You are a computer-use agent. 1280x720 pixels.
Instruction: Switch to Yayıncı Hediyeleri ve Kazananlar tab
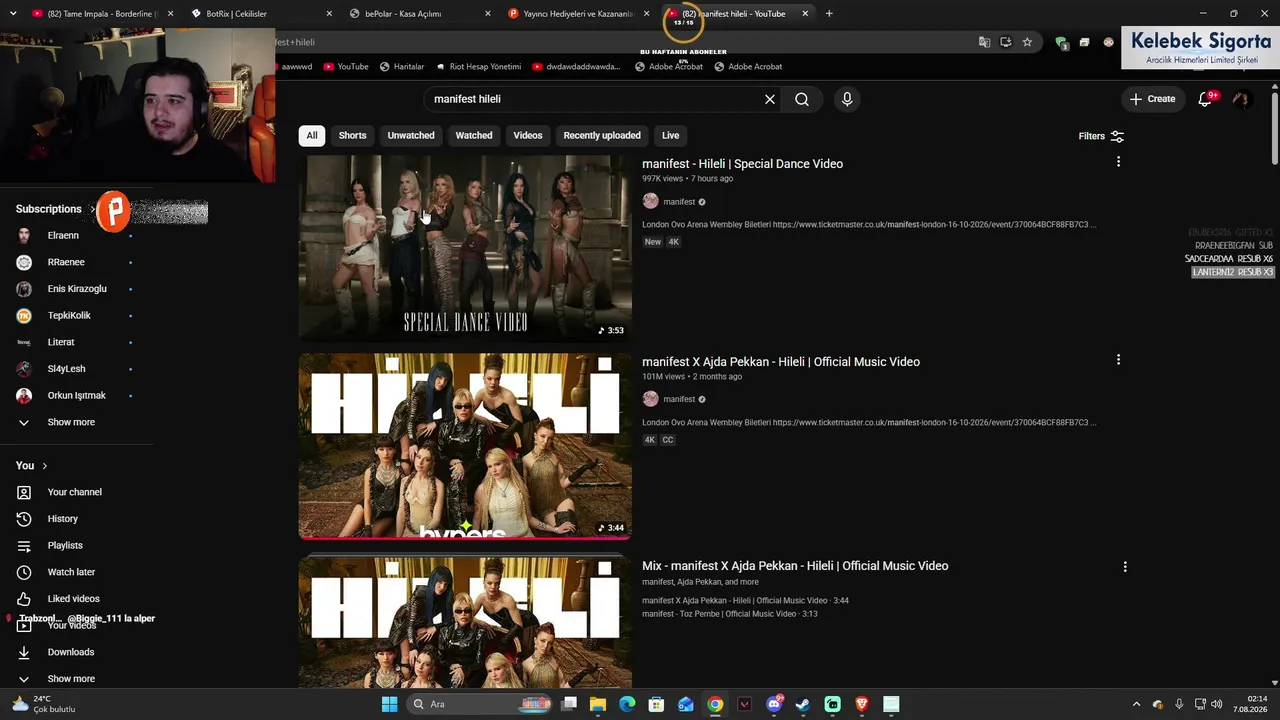(x=576, y=14)
